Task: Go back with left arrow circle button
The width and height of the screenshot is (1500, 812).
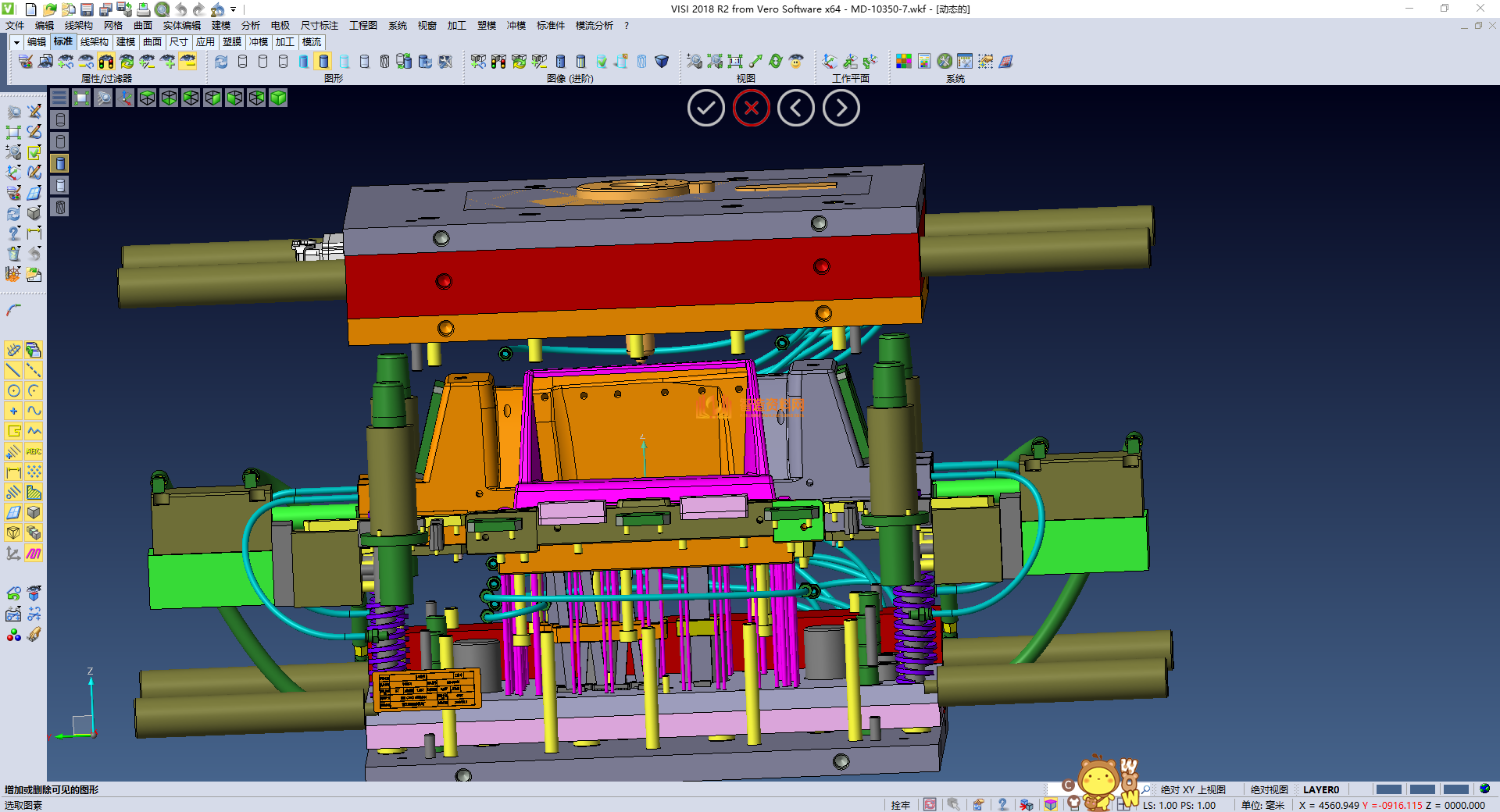Action: (795, 109)
